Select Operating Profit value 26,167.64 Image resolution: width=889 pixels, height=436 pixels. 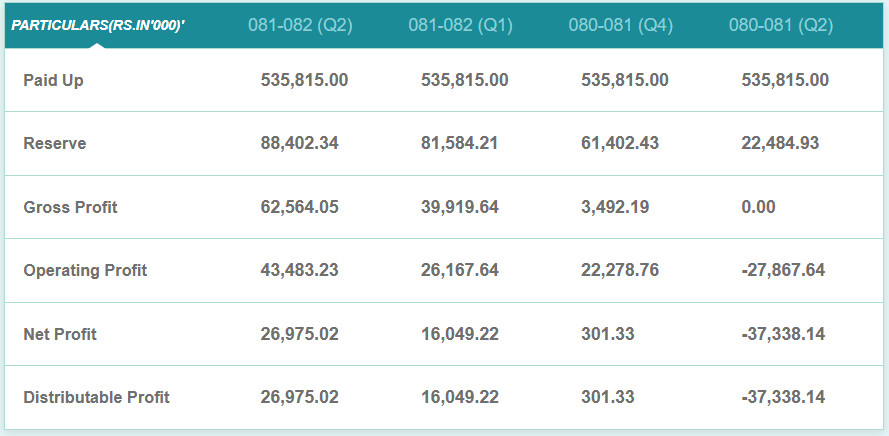459,270
